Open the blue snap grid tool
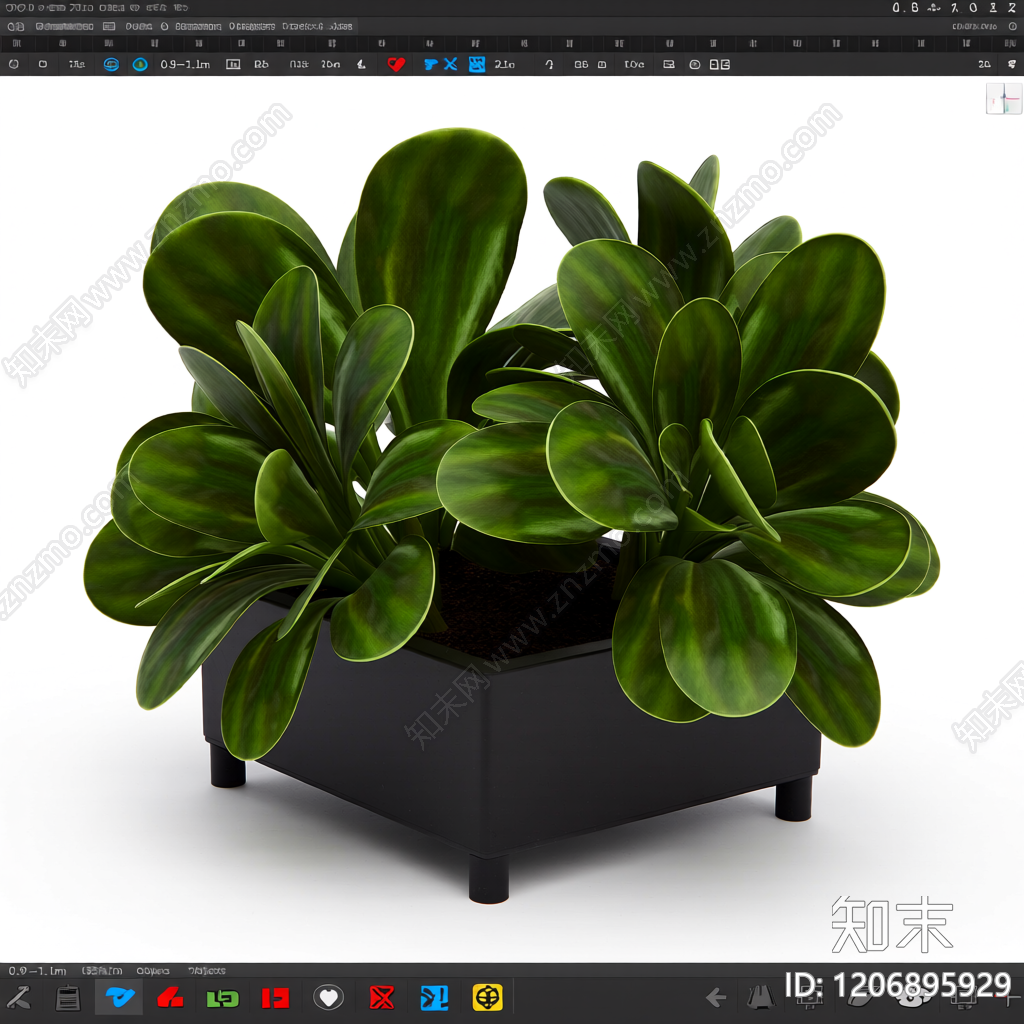Image resolution: width=1024 pixels, height=1024 pixels. coord(478,64)
